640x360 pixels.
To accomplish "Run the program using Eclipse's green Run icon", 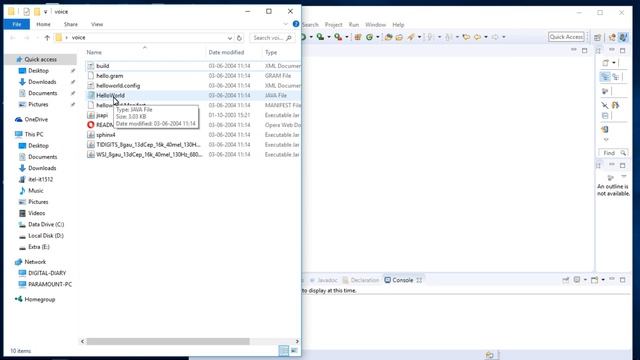I will (303, 37).
